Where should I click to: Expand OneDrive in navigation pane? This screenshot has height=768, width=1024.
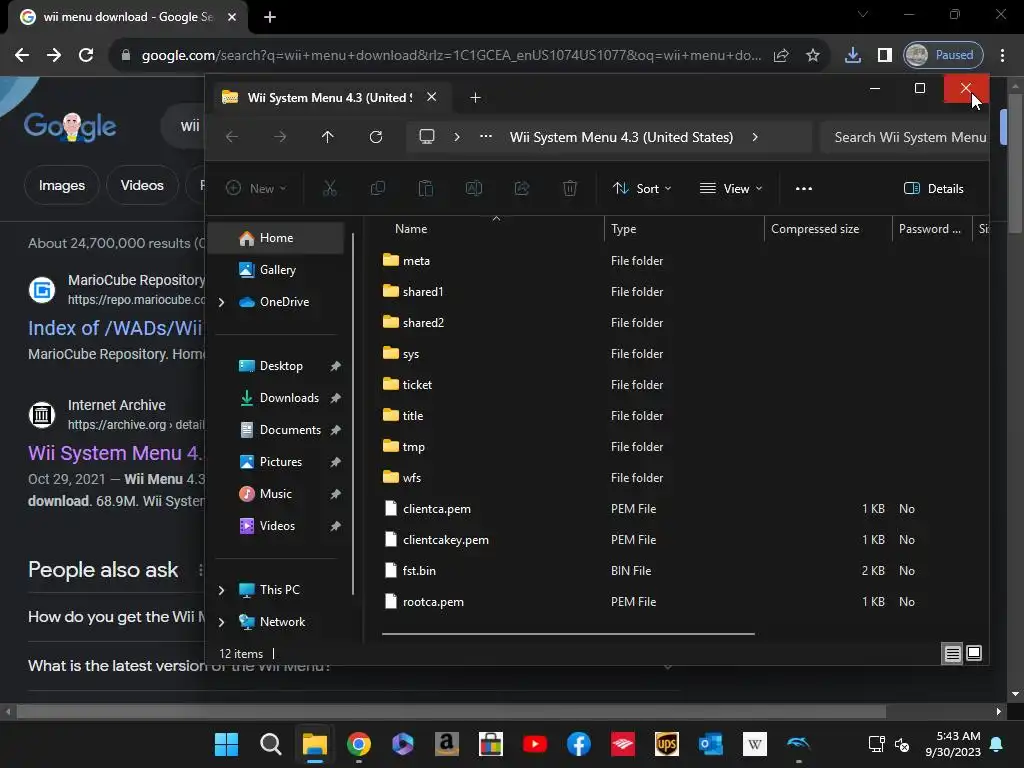pyautogui.click(x=221, y=302)
